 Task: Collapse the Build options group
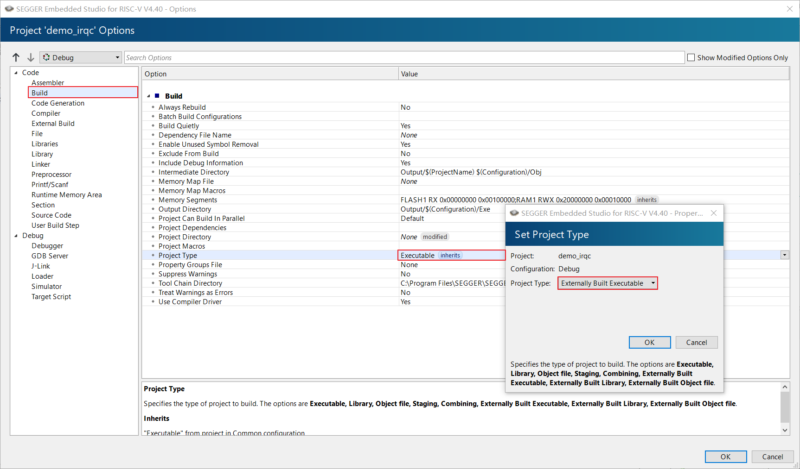[x=147, y=95]
